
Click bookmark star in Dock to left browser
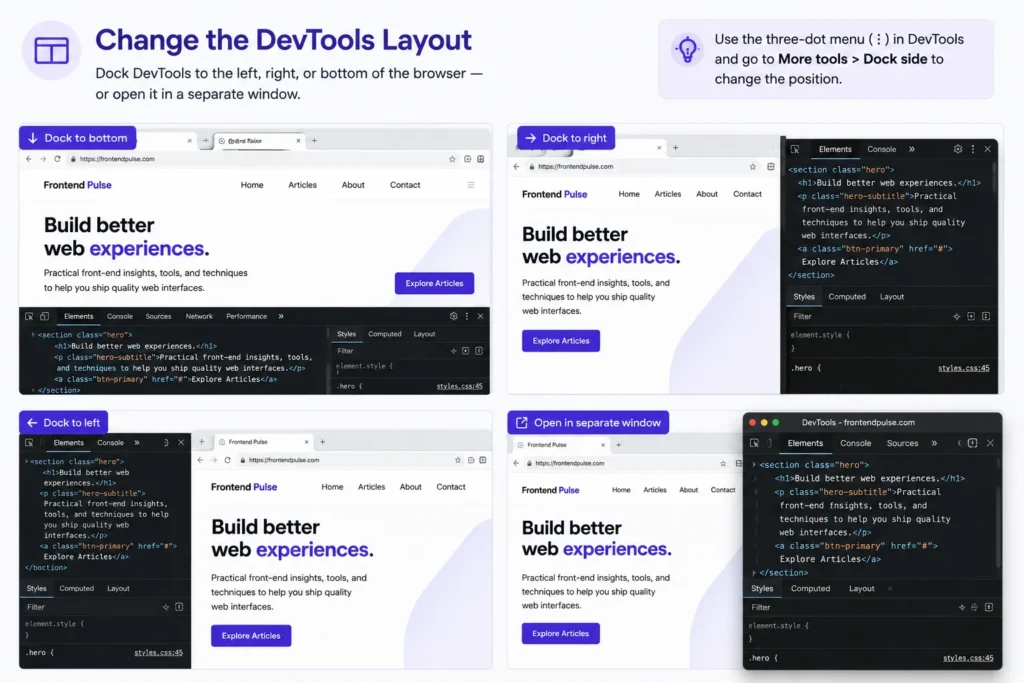coord(458,460)
